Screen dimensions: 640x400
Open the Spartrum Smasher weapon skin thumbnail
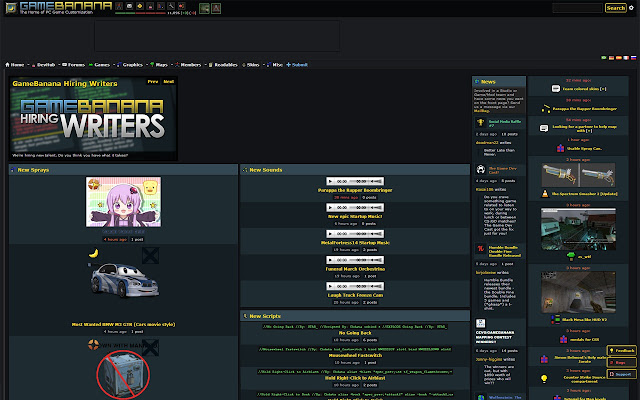578,175
